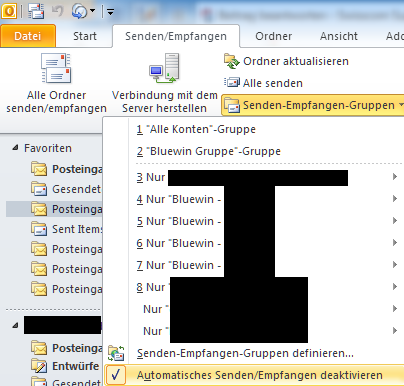Click the Gesendet folder icon in Favoriten
404x386 pixels.
(x=39, y=189)
